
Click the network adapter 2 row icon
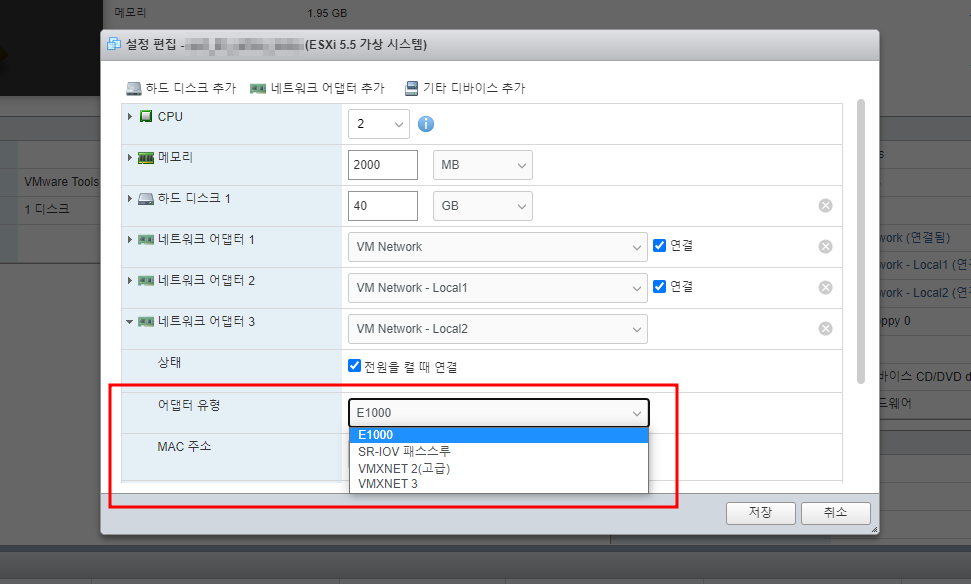coord(146,281)
